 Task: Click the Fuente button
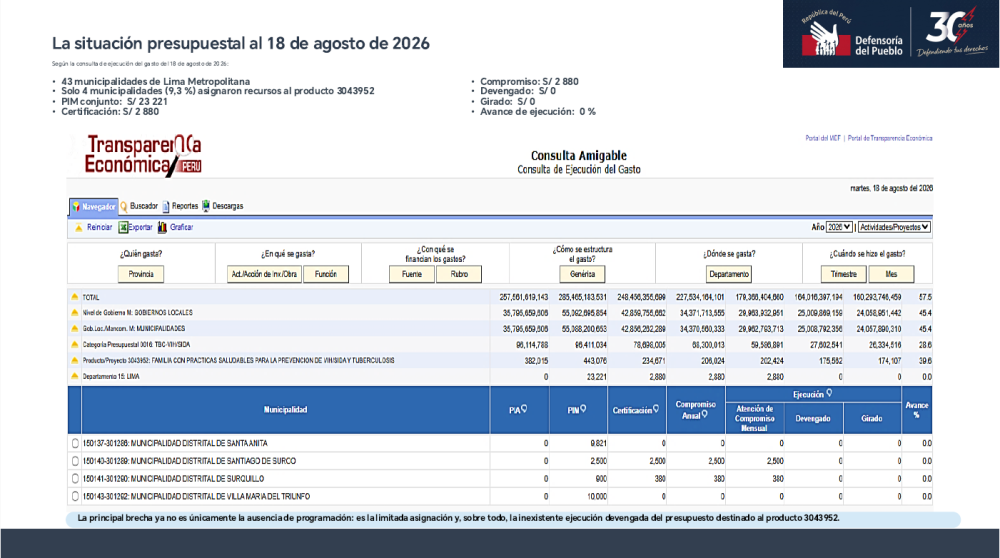click(412, 274)
